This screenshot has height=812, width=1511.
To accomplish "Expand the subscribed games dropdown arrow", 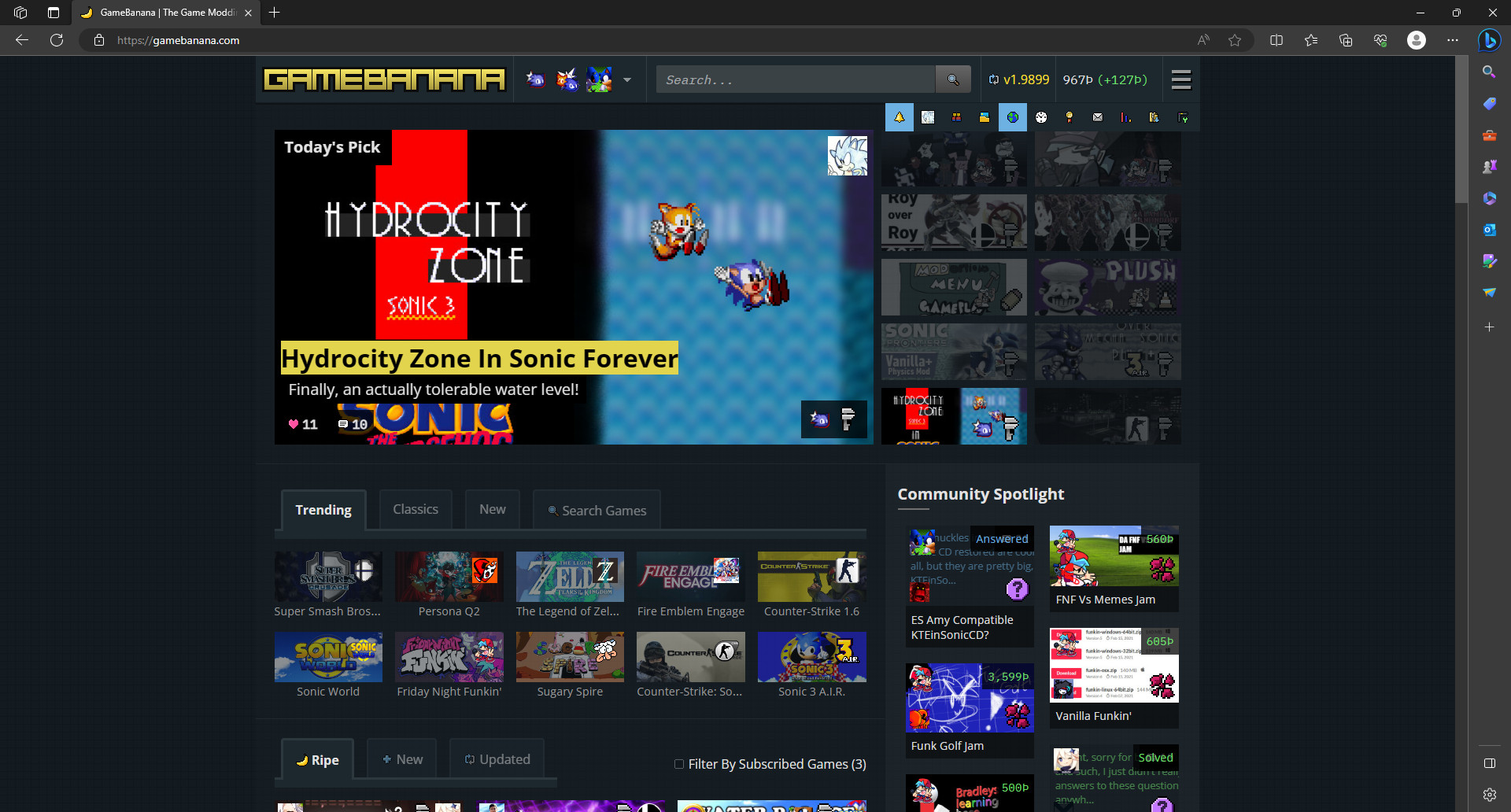I will pyautogui.click(x=627, y=79).
